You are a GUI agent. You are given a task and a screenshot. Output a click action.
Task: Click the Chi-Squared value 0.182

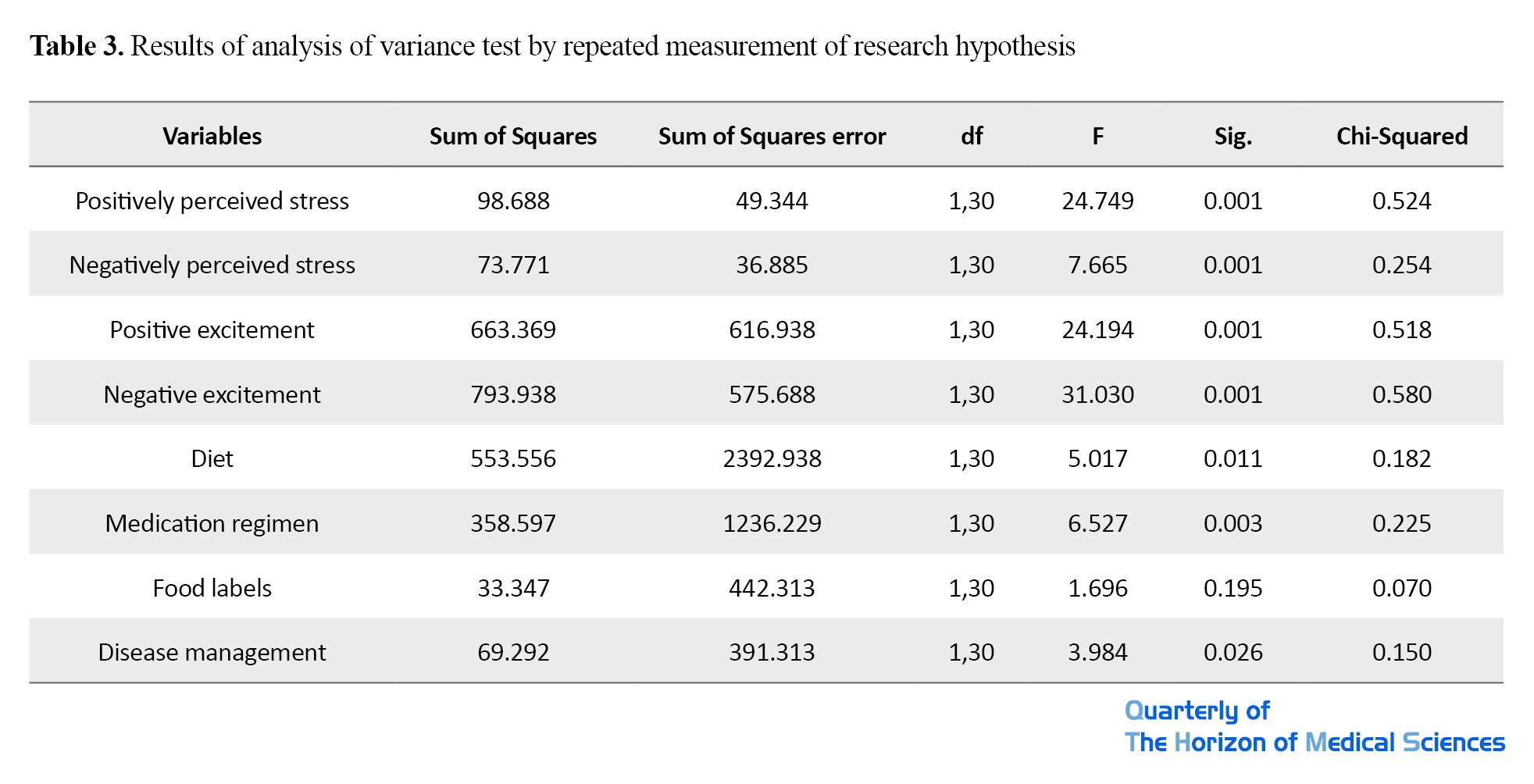[1402, 458]
